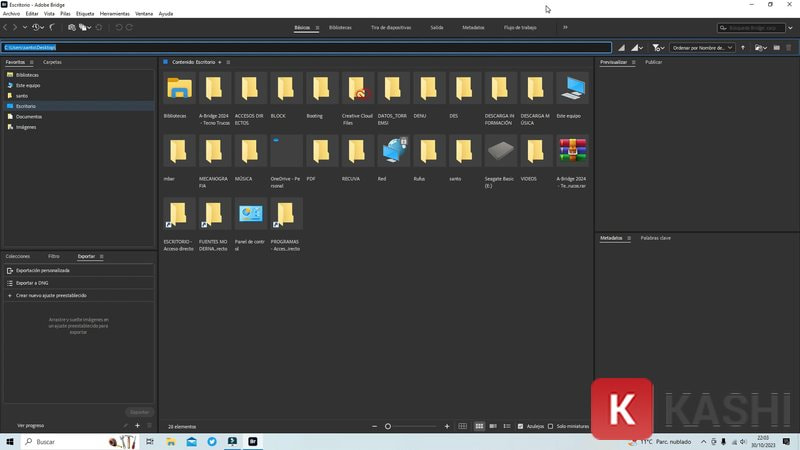Viewport: 800px width, 450px height.
Task: Open Task View in taskbar
Action: 149,442
